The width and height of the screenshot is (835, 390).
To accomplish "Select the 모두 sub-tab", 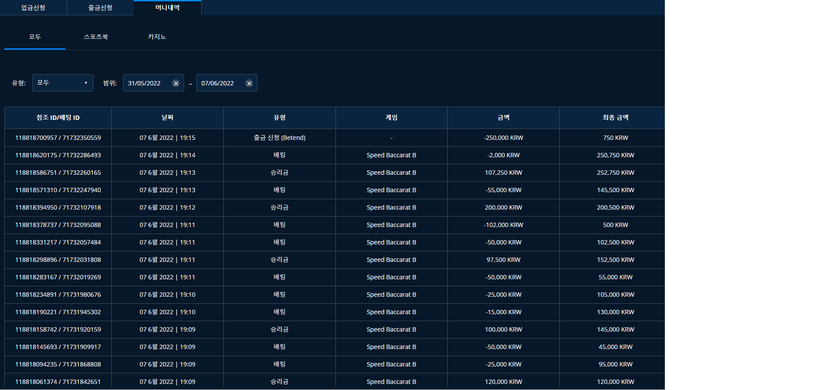I will (35, 37).
